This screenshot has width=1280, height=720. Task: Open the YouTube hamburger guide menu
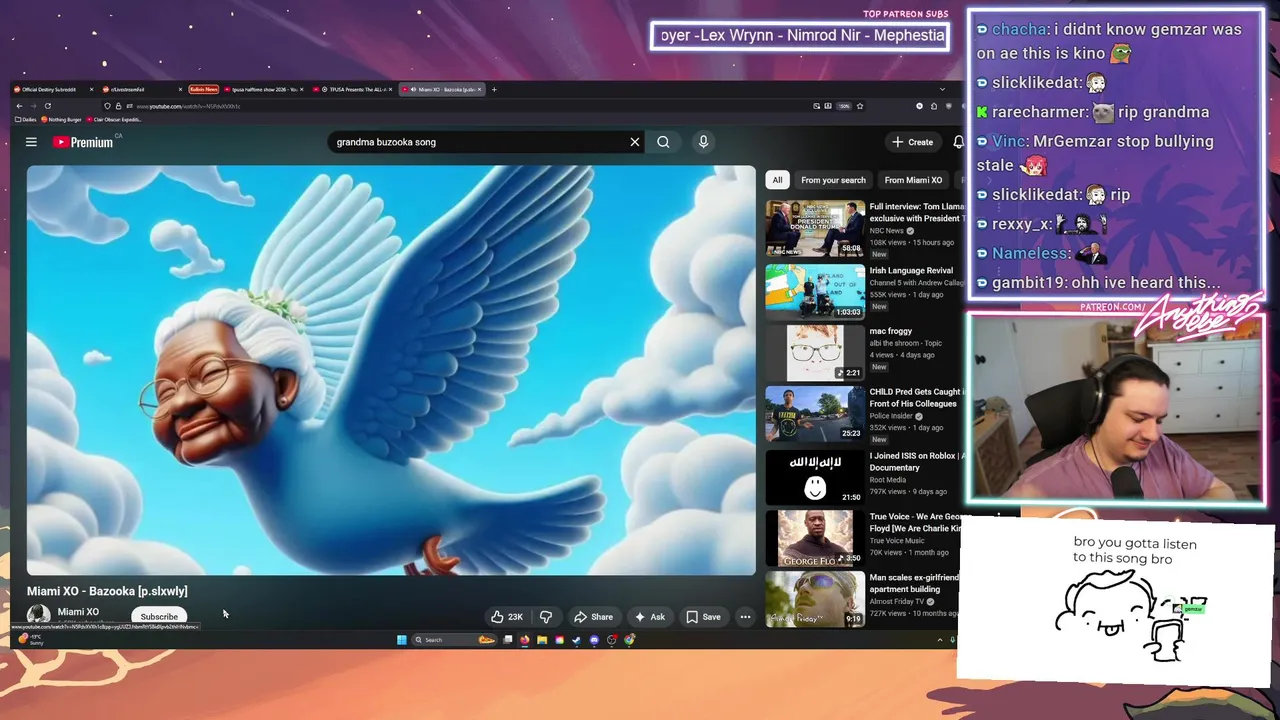click(31, 142)
